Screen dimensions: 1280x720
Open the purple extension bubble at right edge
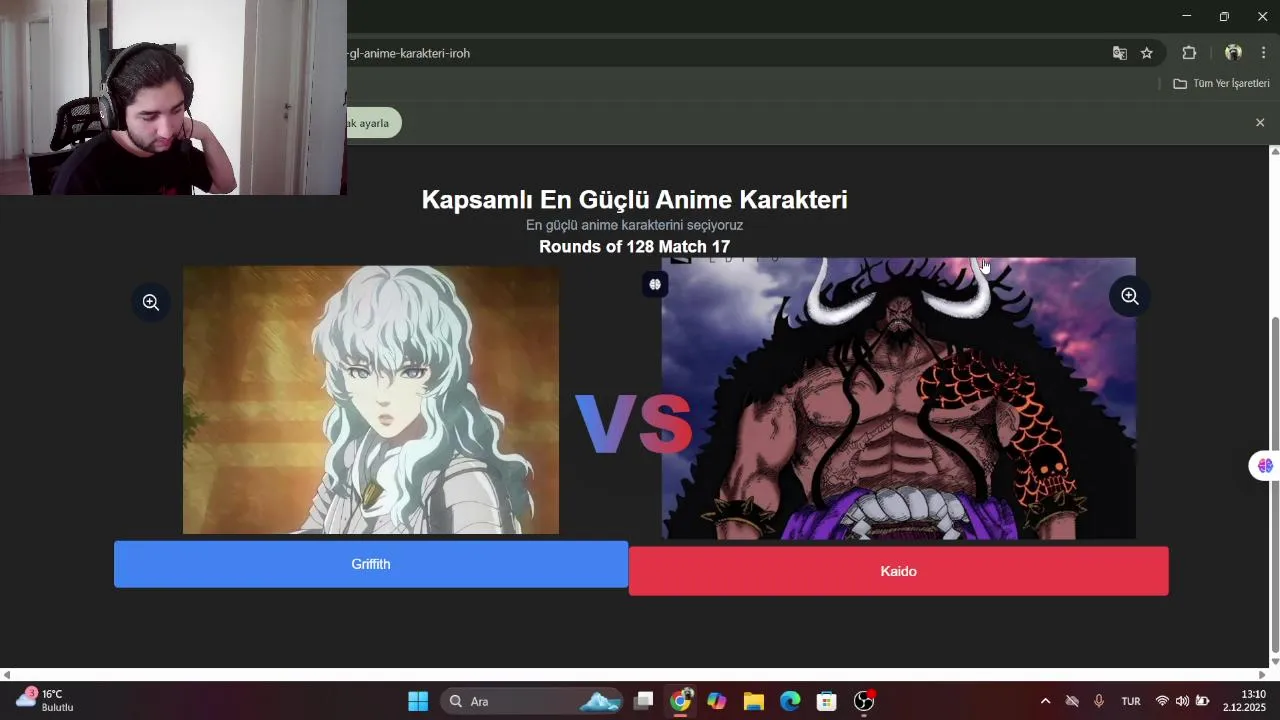point(1265,466)
